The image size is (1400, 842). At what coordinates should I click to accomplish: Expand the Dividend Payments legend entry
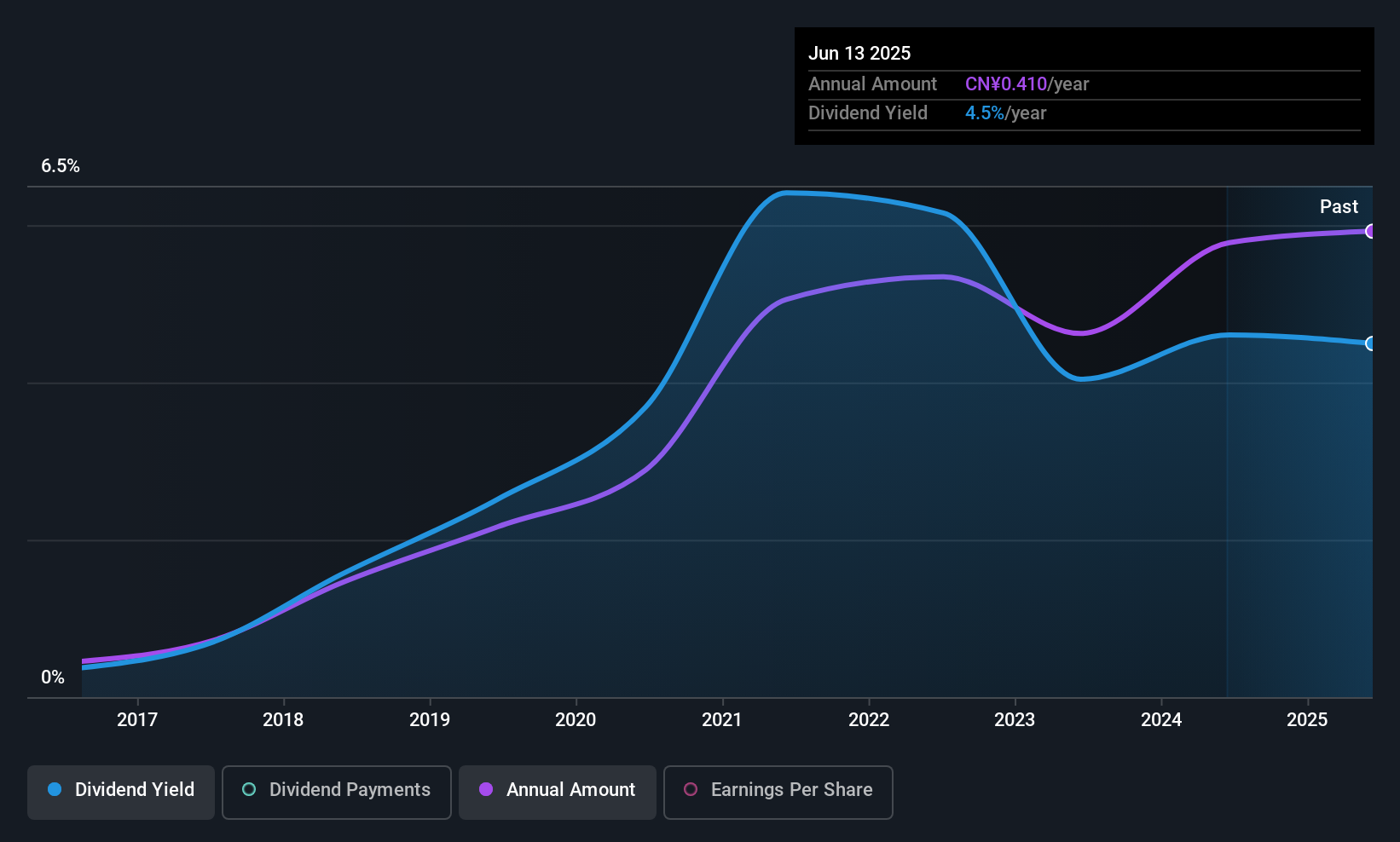pos(336,791)
